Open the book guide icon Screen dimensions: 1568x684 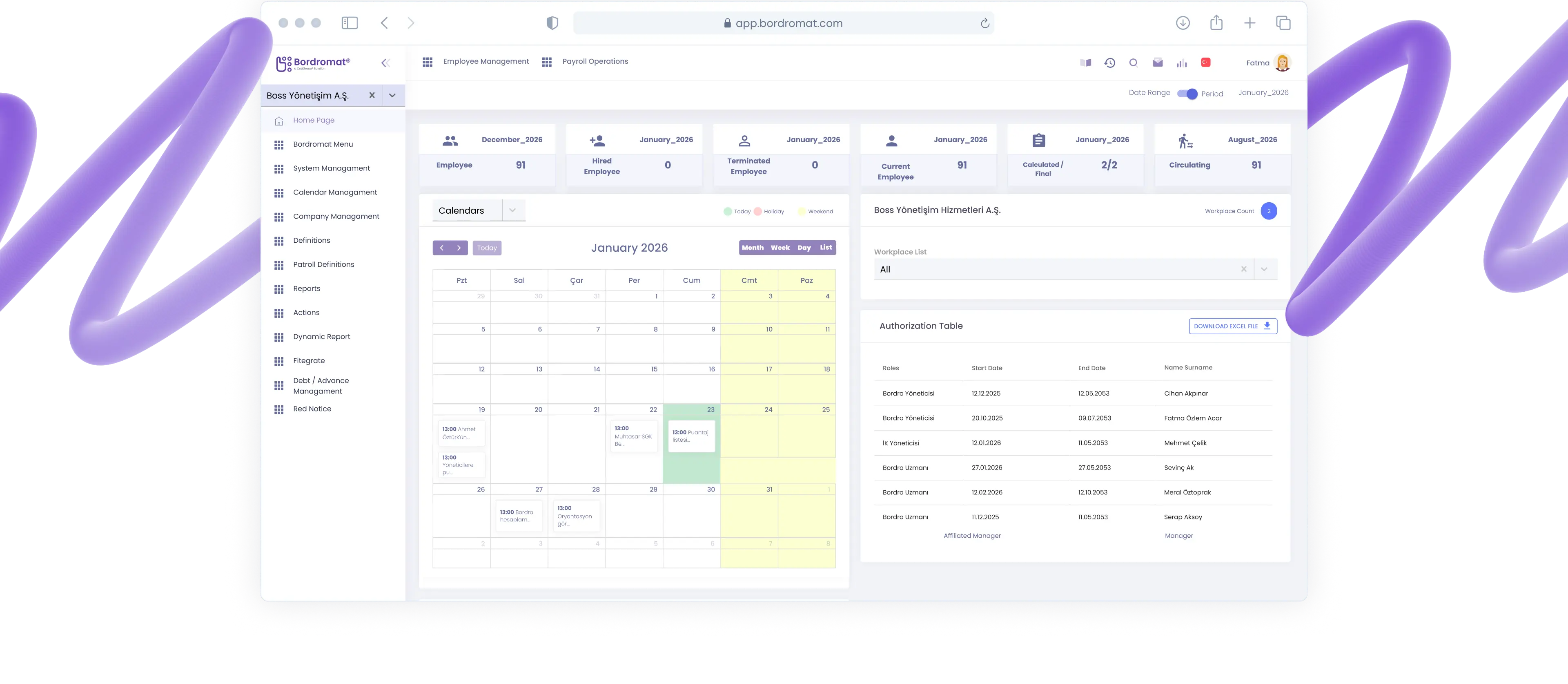tap(1085, 63)
